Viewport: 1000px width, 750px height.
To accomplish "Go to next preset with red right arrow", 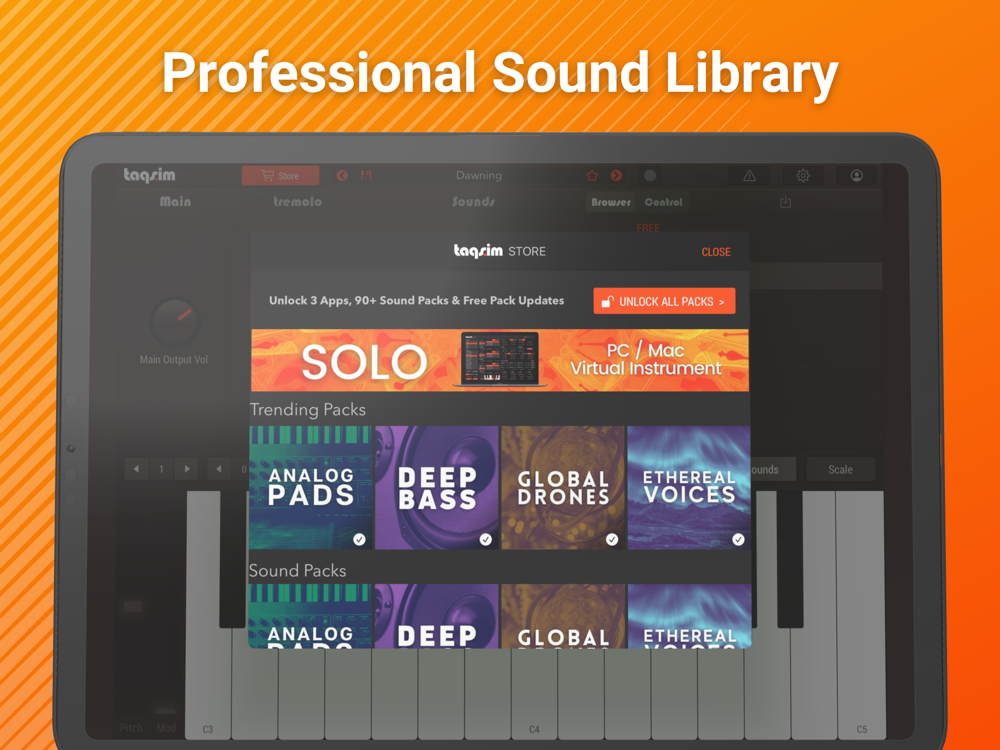I will click(616, 175).
